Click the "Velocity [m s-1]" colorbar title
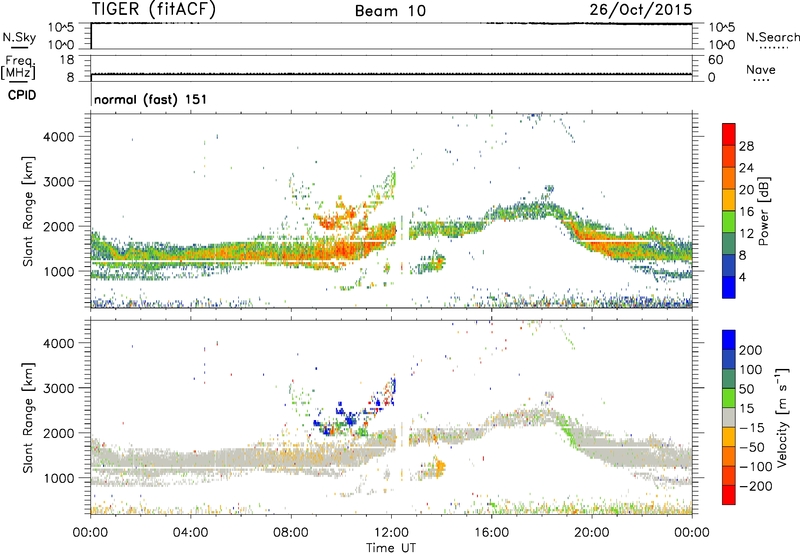Screen dimensions: 800x554 [x=782, y=418]
